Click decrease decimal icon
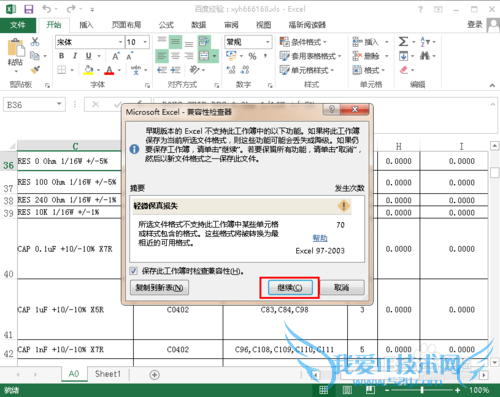Viewport: 500px width, 397px height. (245, 70)
